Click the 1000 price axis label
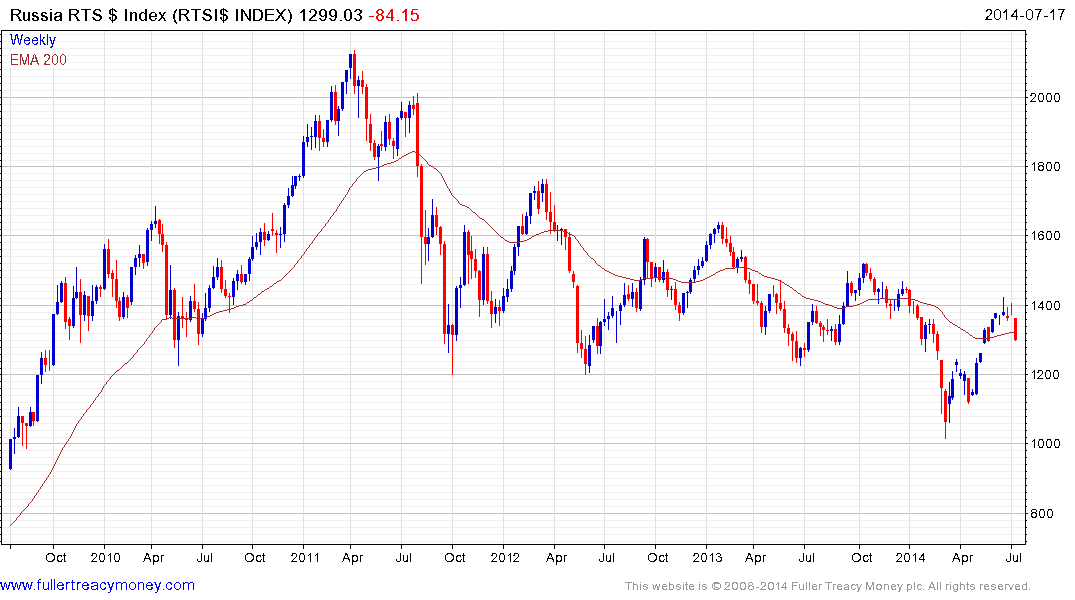 point(1046,444)
